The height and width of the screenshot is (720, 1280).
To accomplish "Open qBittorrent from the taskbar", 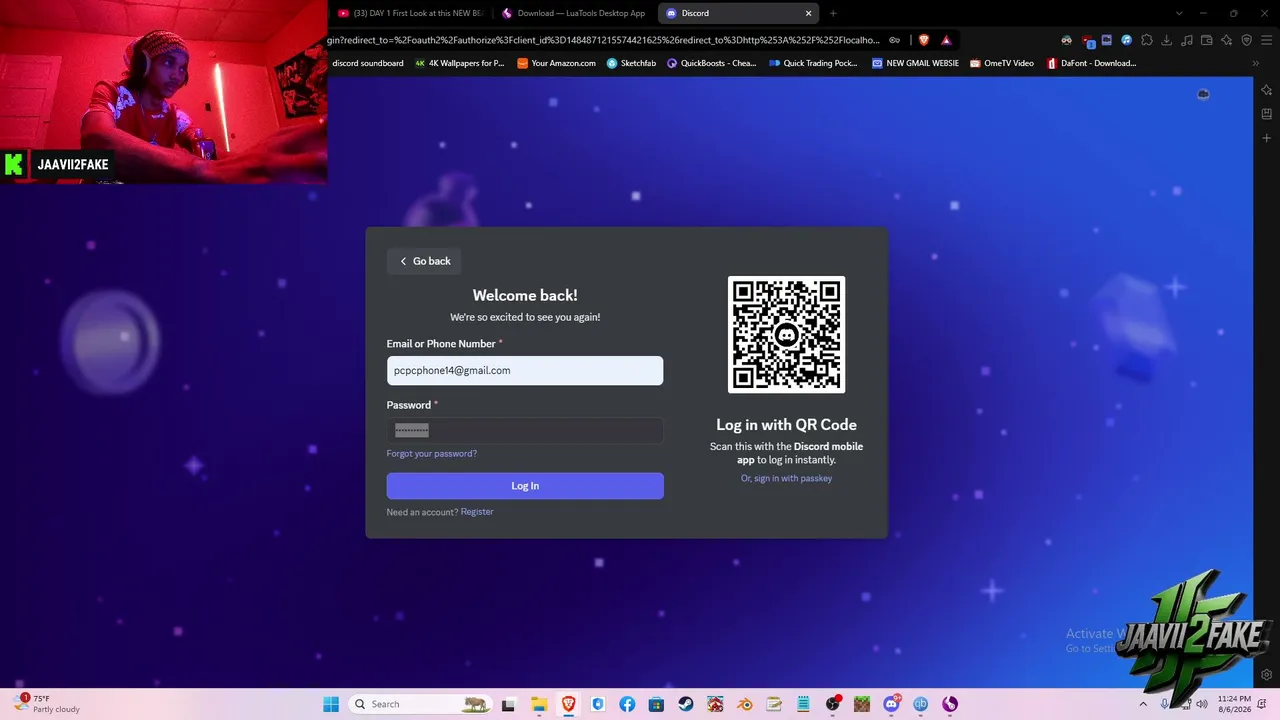I will (x=921, y=704).
